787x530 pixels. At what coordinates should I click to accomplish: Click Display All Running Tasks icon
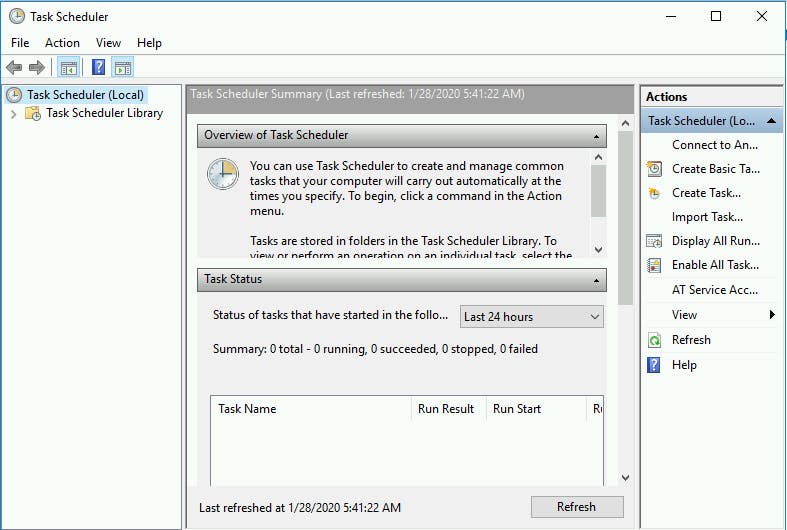click(654, 241)
